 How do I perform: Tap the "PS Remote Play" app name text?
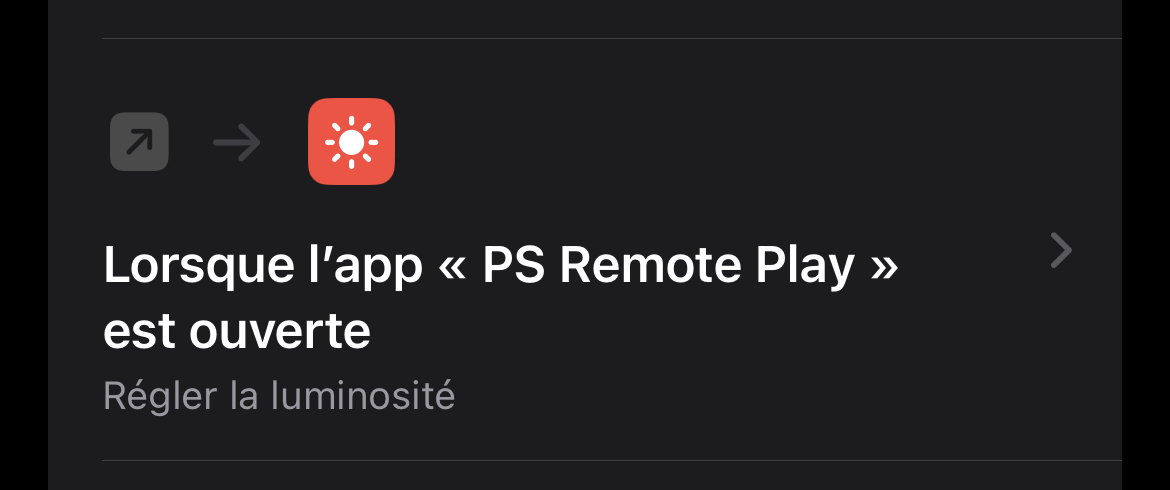(669, 266)
